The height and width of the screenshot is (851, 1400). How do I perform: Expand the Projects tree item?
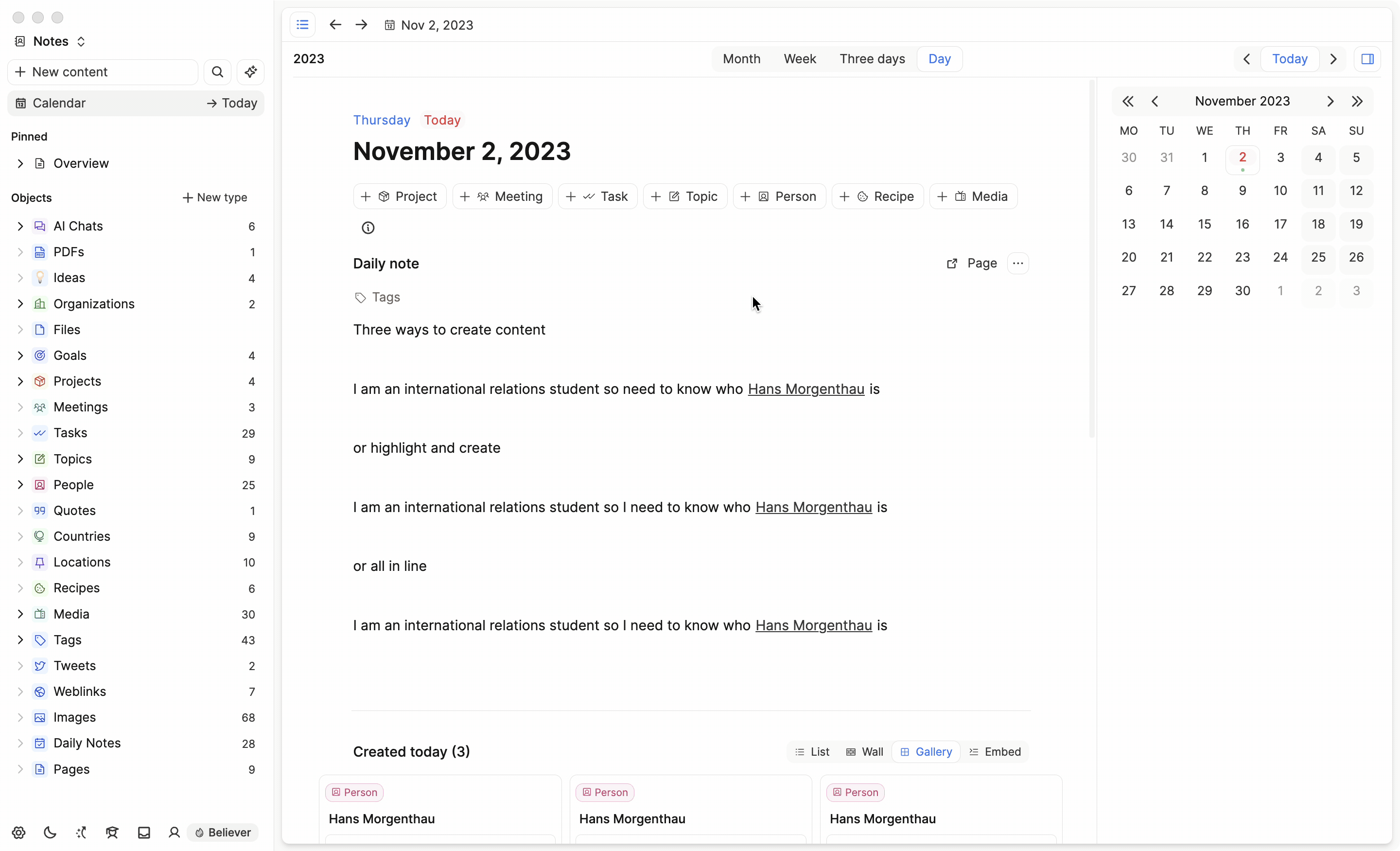(x=20, y=381)
